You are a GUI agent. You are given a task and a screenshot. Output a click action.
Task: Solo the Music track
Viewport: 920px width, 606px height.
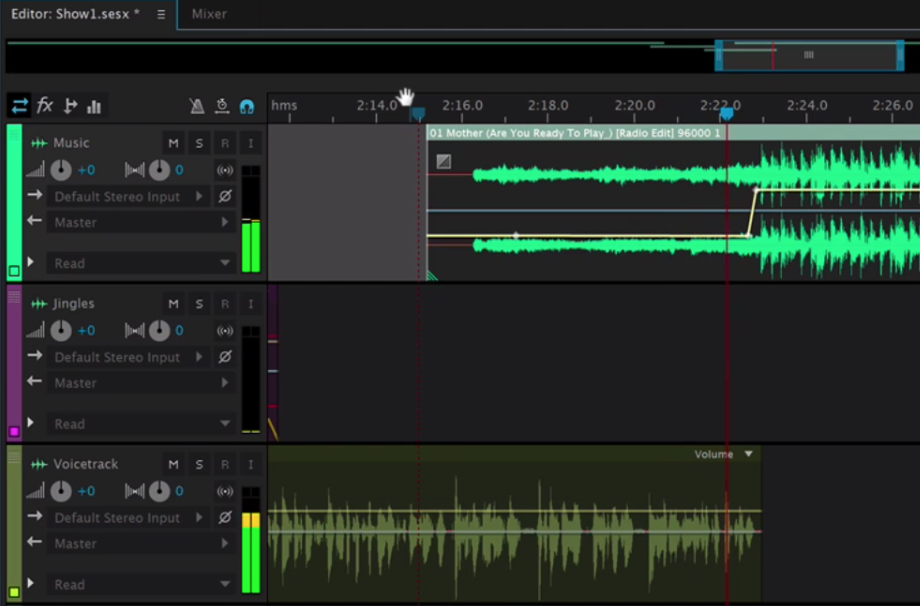[199, 143]
